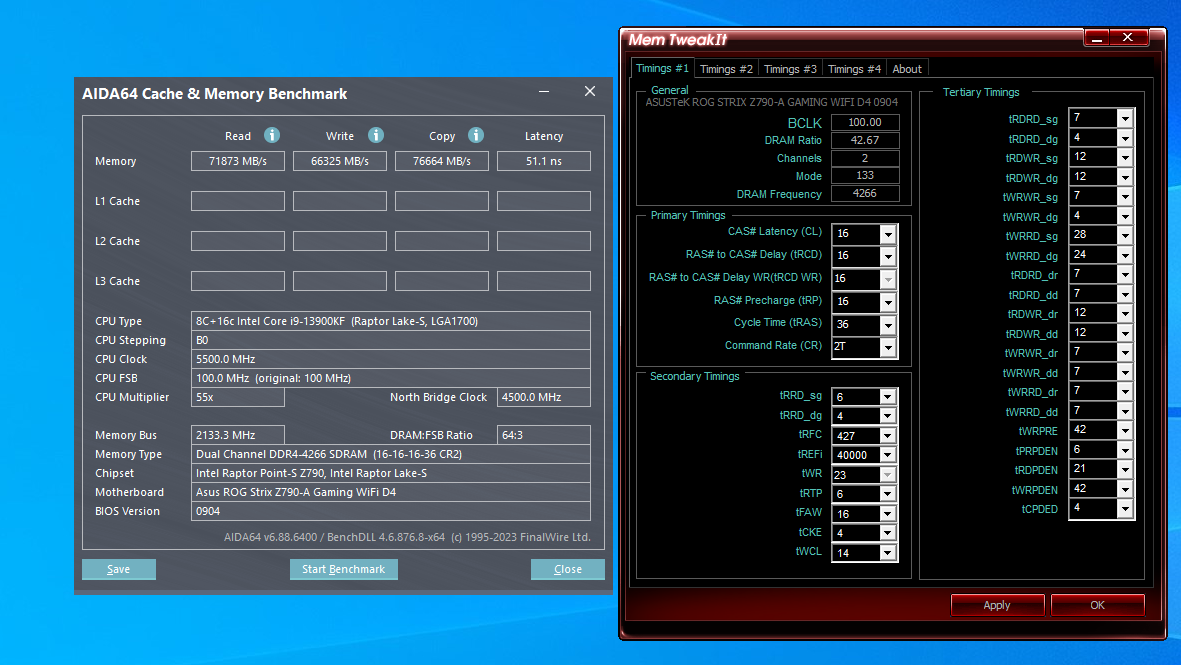Image resolution: width=1181 pixels, height=665 pixels.
Task: Minimize the Mem TweakIt window
Action: coord(1097,38)
